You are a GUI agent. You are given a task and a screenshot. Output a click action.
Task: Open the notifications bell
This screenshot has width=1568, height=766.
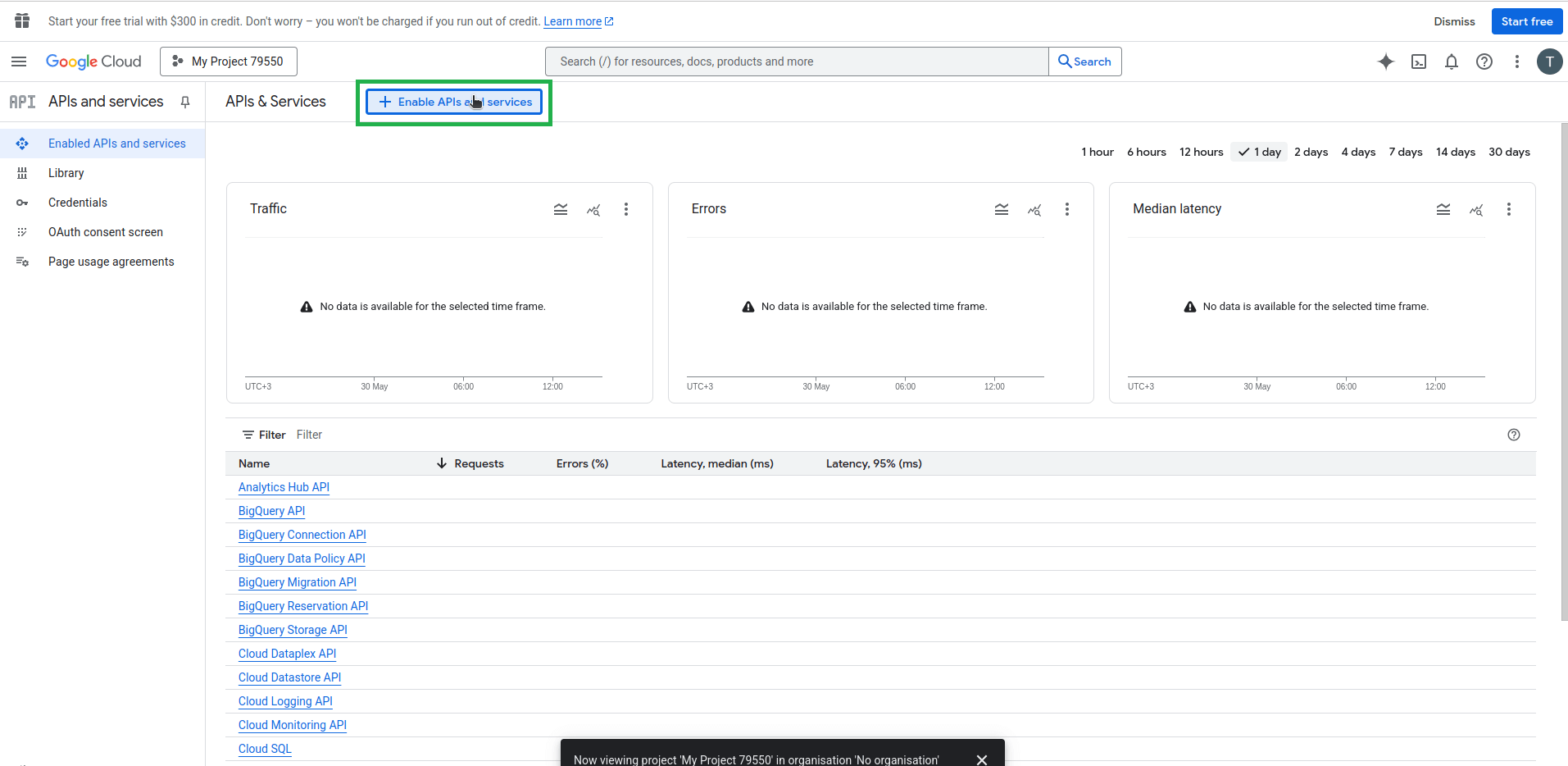point(1451,62)
